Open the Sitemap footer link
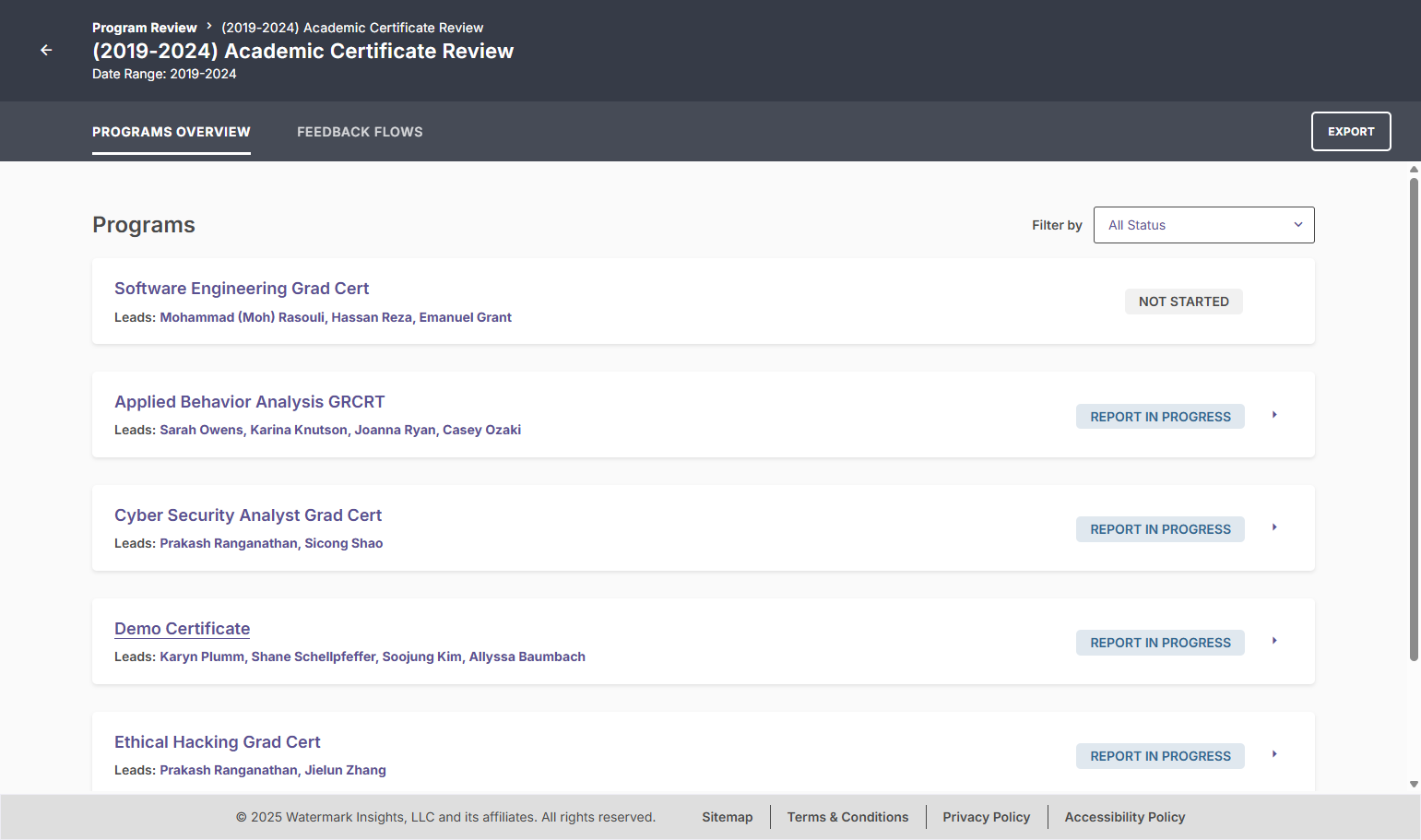Image resolution: width=1421 pixels, height=840 pixels. pos(728,817)
